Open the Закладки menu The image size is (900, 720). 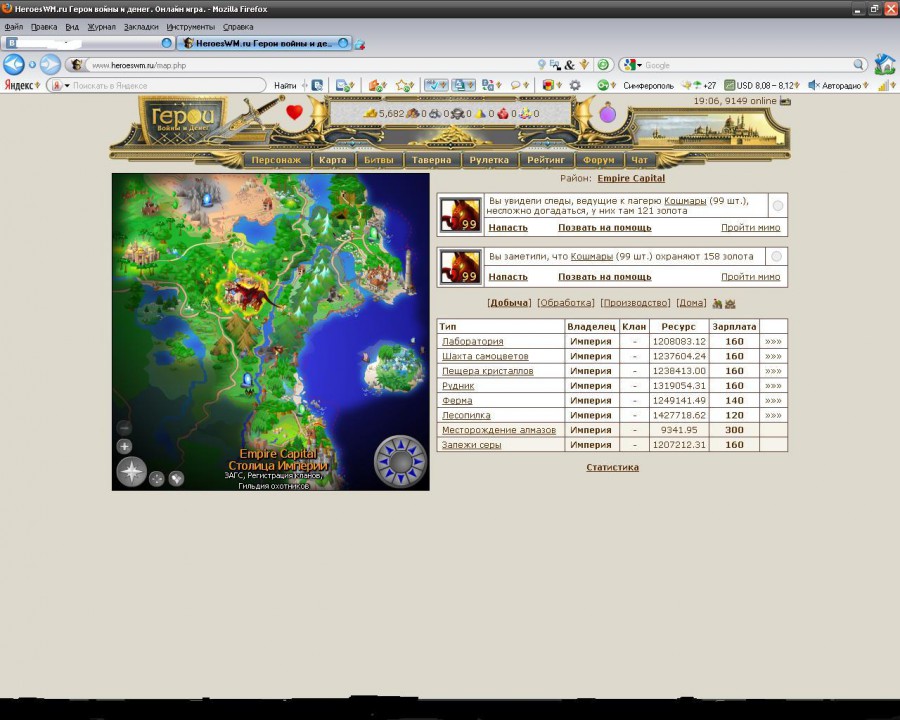tap(141, 27)
